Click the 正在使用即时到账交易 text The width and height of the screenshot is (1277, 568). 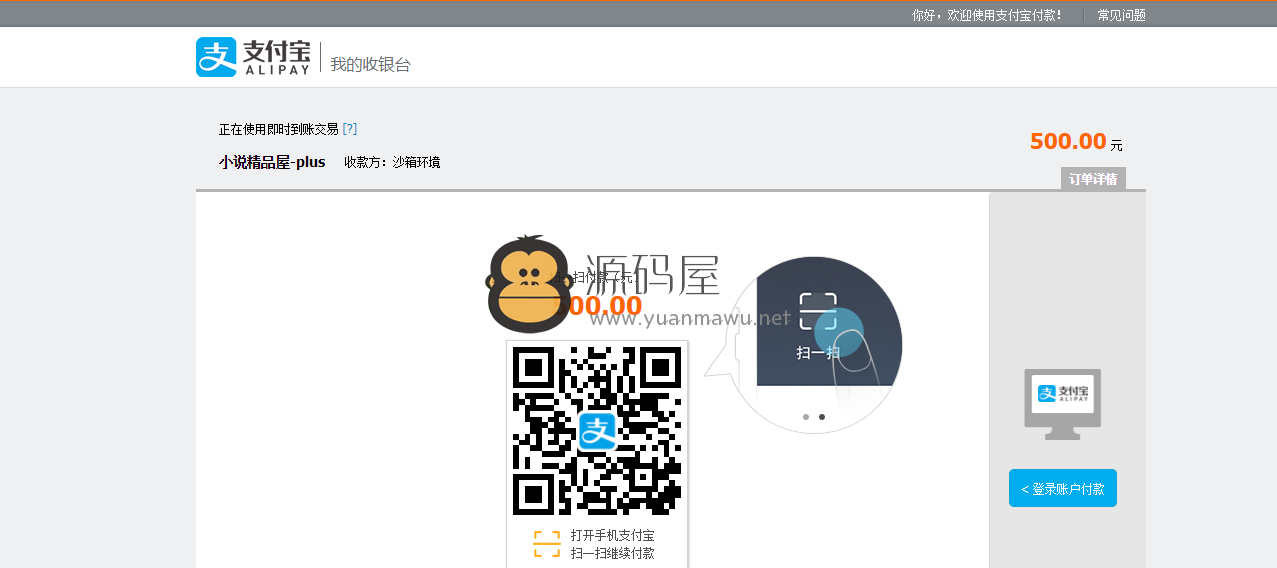[x=278, y=129]
